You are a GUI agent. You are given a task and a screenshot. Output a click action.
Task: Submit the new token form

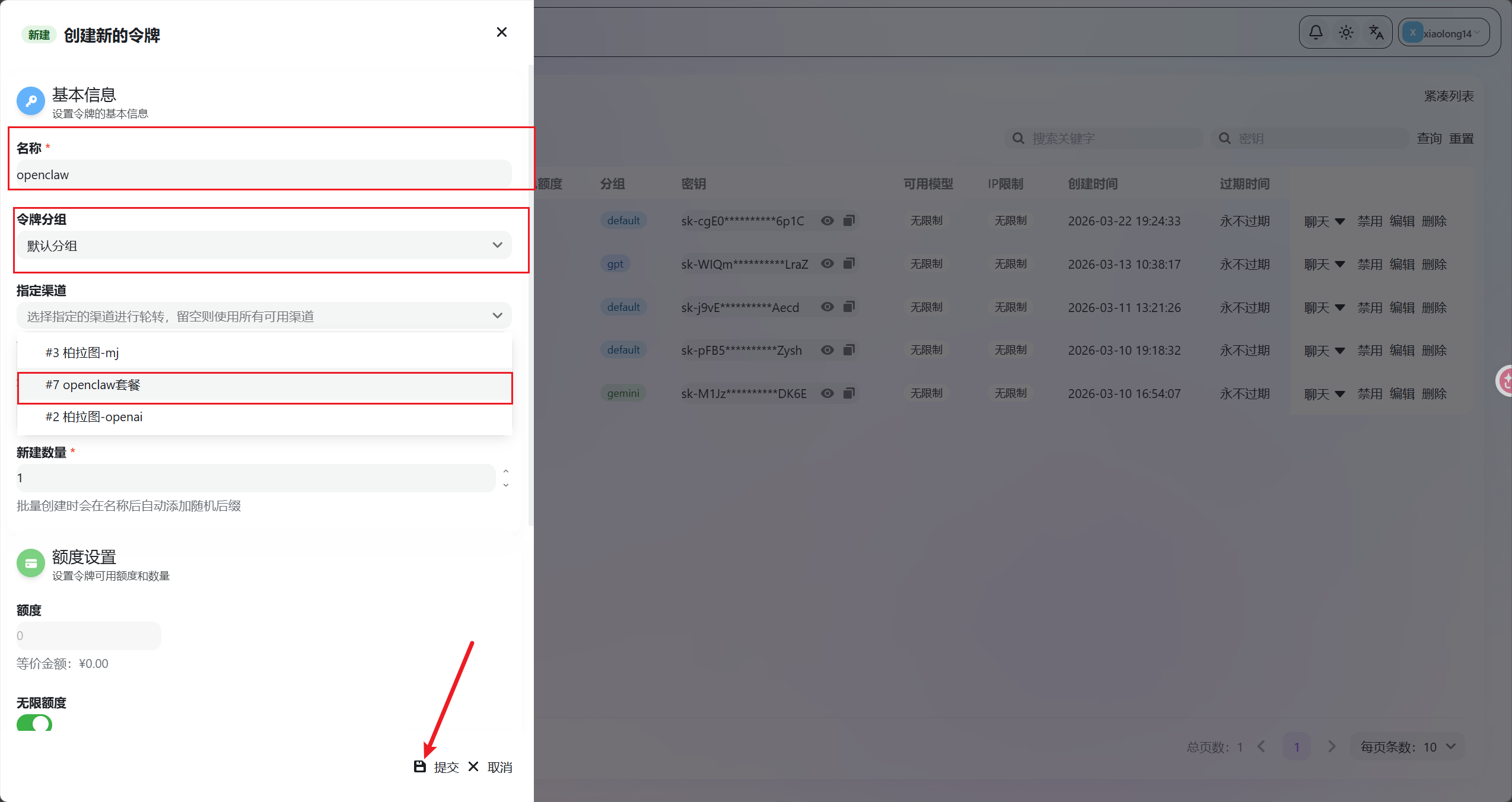[437, 767]
